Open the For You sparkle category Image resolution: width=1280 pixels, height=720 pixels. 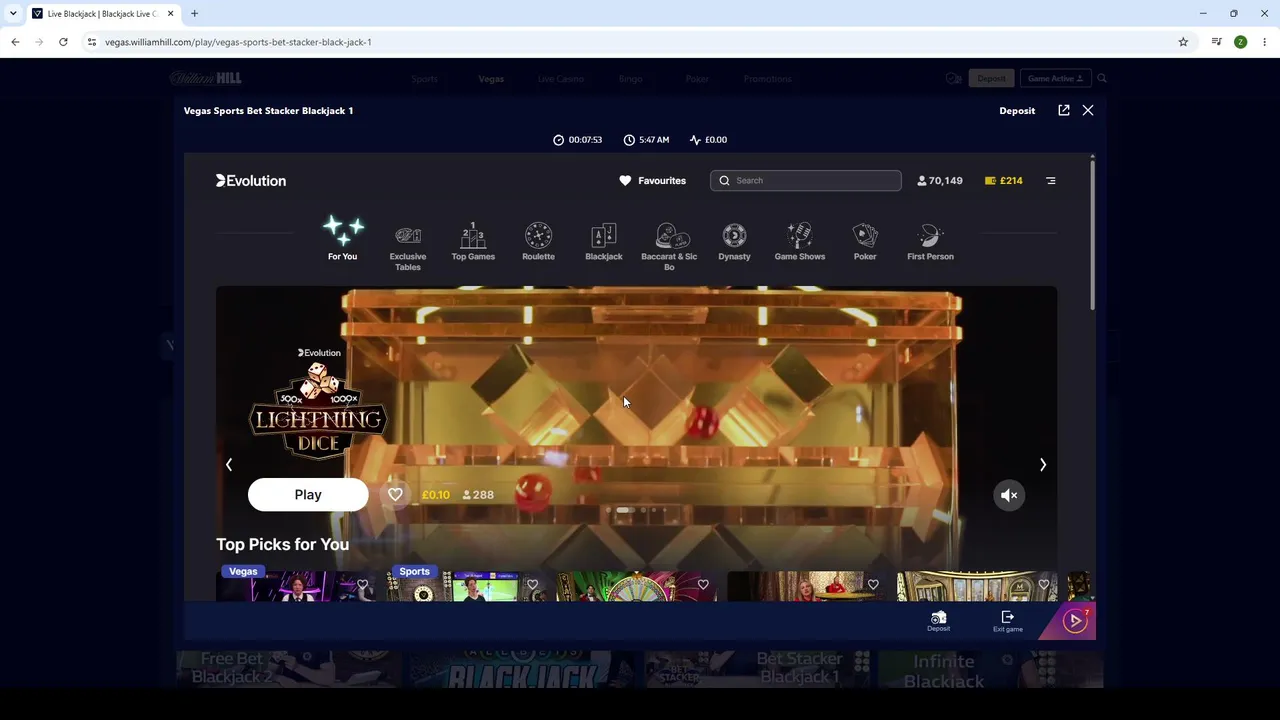point(342,240)
